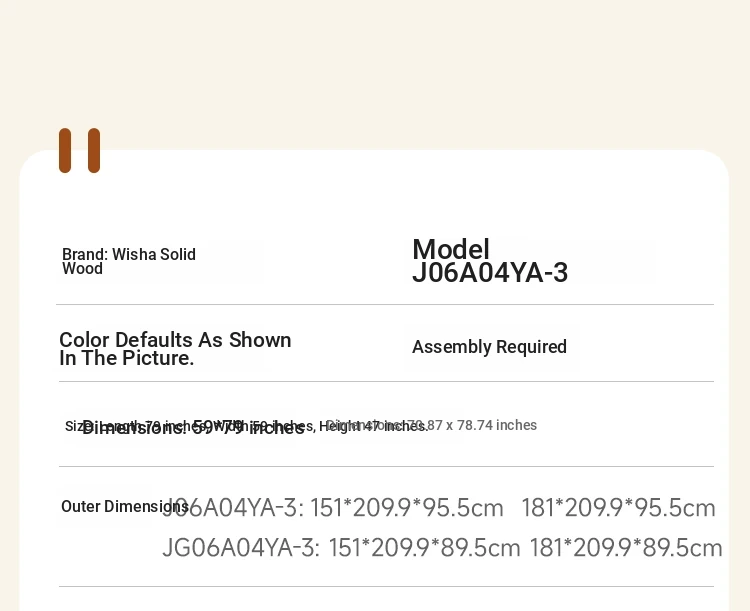The width and height of the screenshot is (750, 611).
Task: Click the brown double-bar quote icon
Action: coord(79,150)
